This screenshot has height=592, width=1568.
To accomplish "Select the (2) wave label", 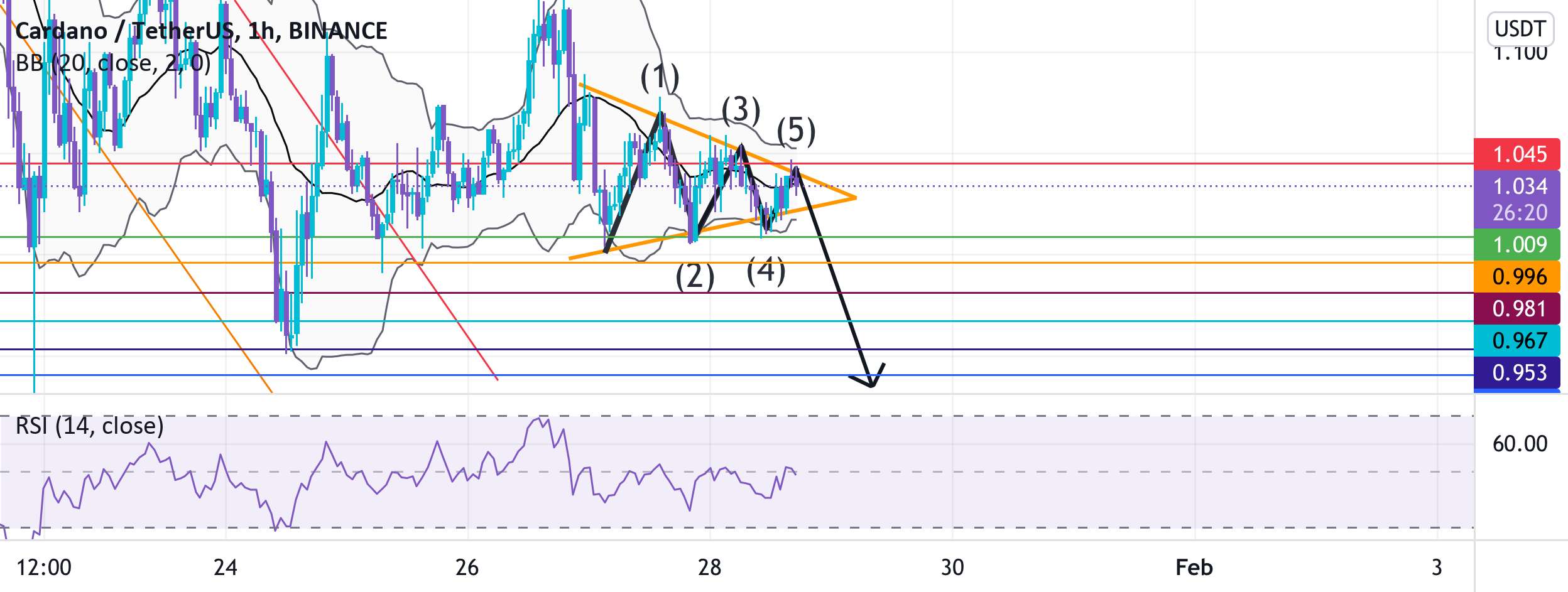I will click(x=695, y=276).
